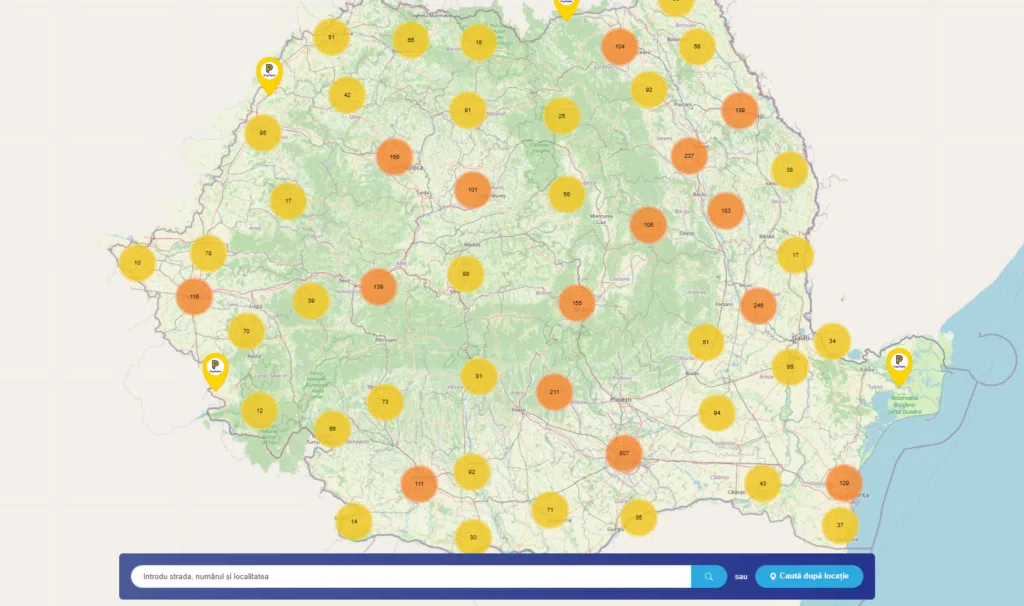
Task: Focus the street and locality search field
Action: pos(411,577)
